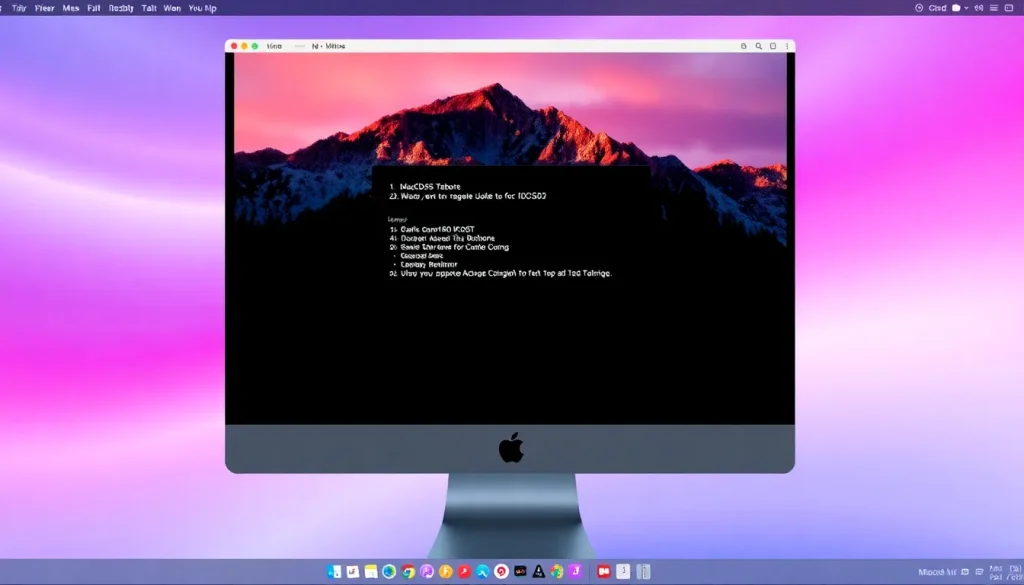This screenshot has width=1024, height=585.
Task: Open the 'Fiear' menu in menu bar
Action: (x=45, y=7)
